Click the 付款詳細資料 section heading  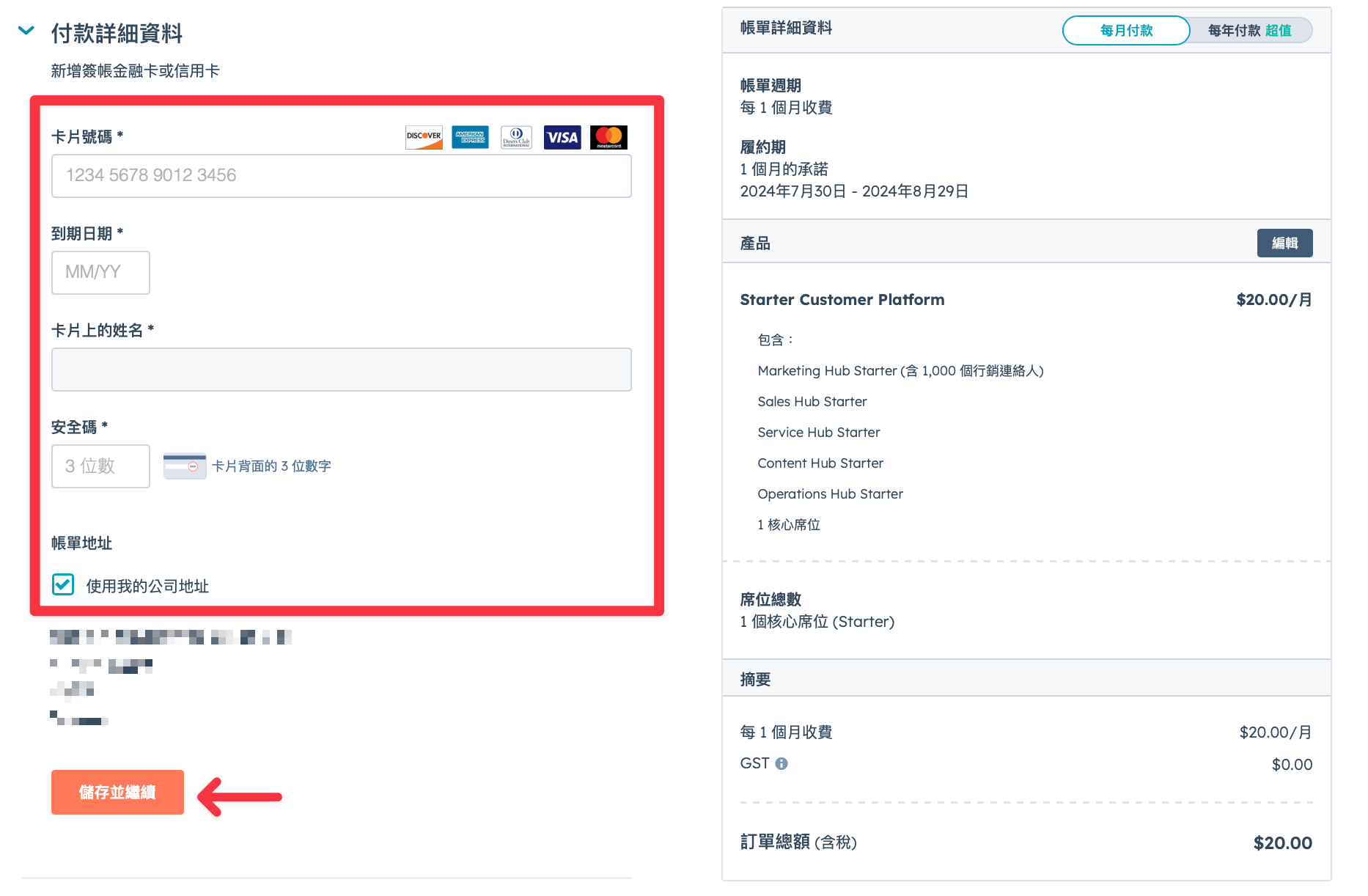tap(117, 33)
